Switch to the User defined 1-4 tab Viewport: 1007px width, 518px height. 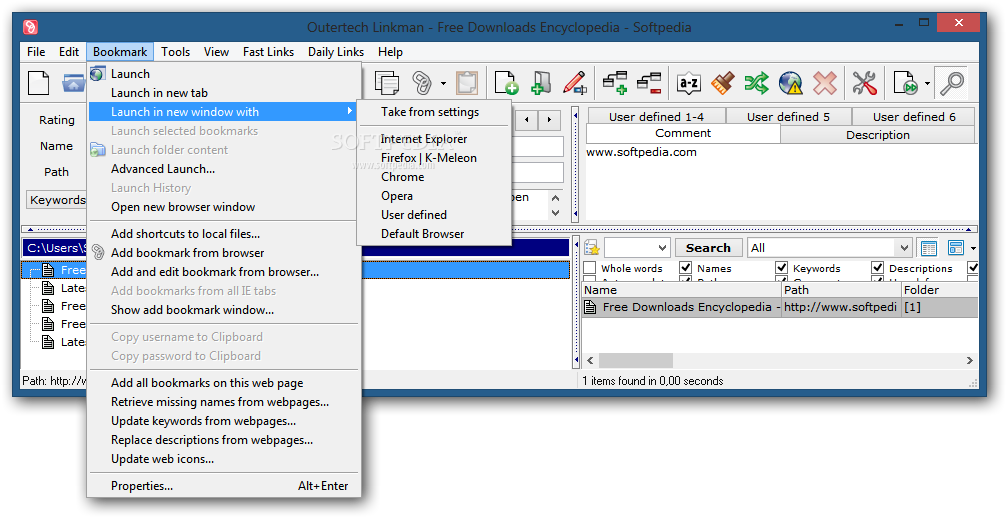pos(656,117)
